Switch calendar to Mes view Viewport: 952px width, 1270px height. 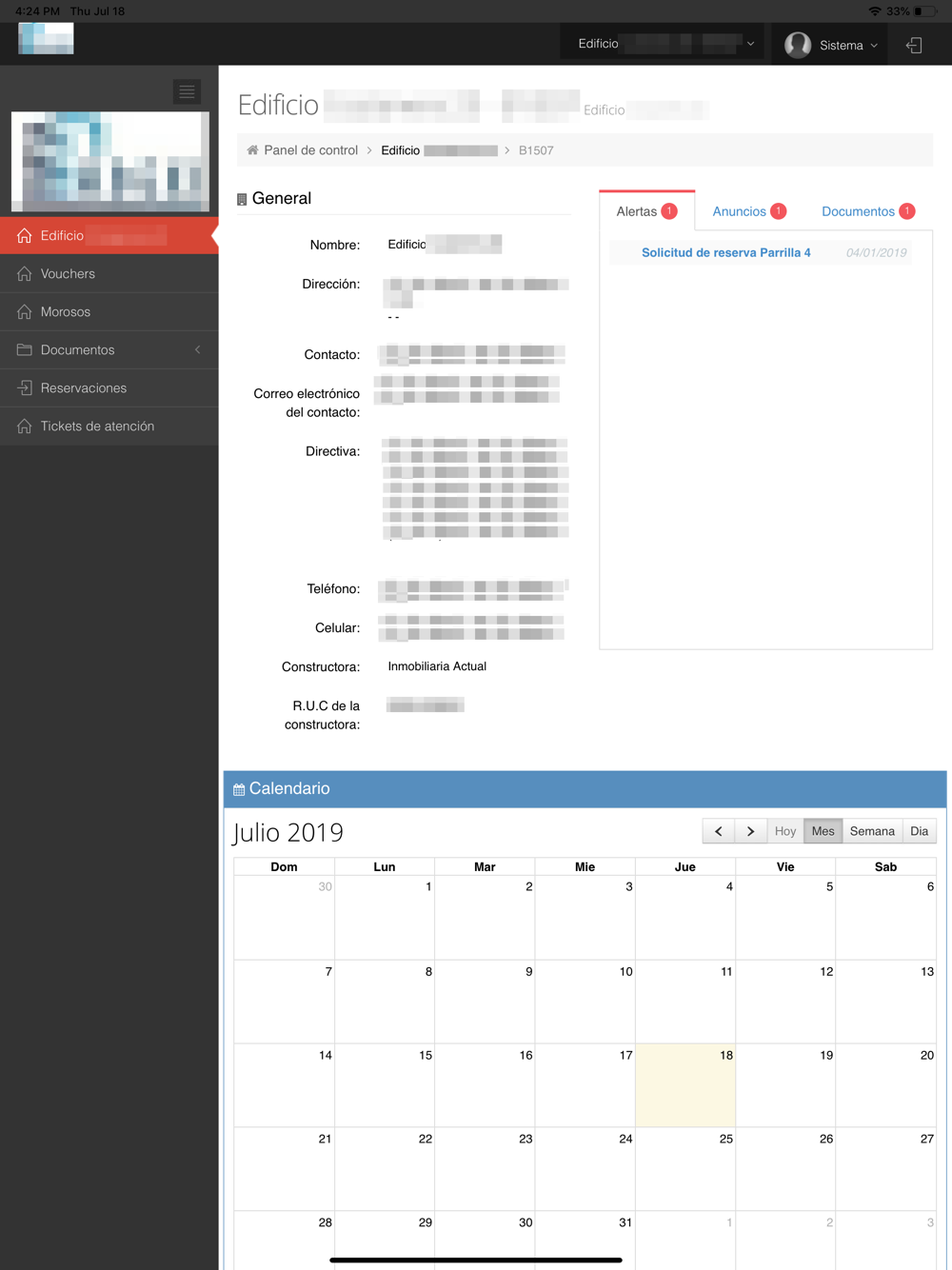pyautogui.click(x=823, y=831)
